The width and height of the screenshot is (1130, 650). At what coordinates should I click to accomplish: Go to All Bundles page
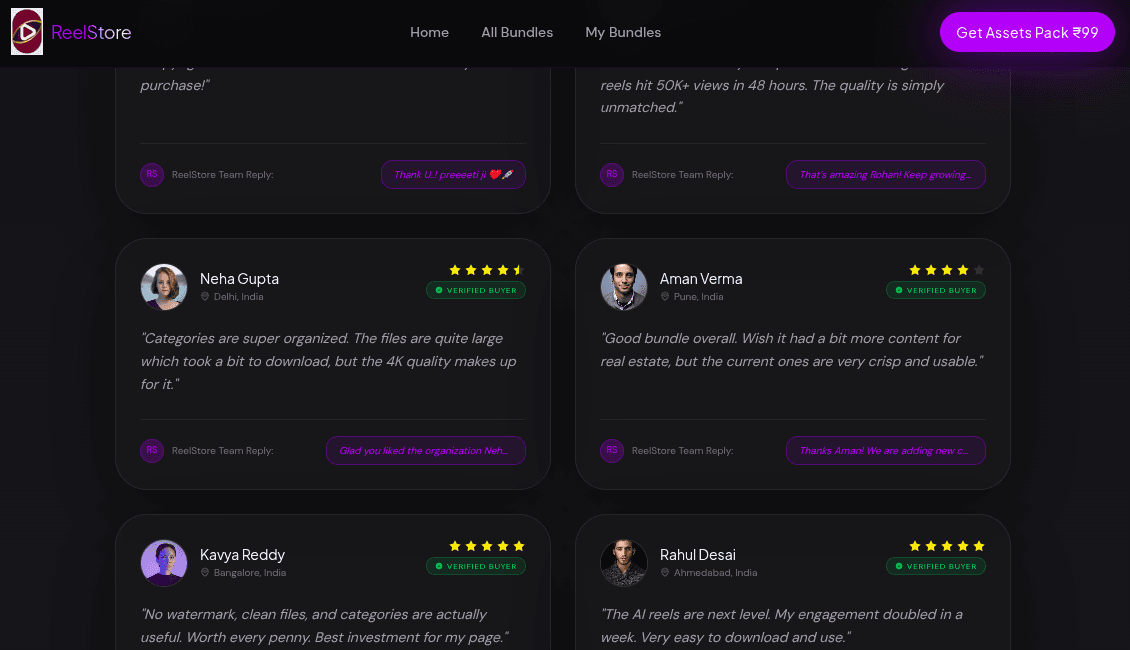(x=517, y=32)
